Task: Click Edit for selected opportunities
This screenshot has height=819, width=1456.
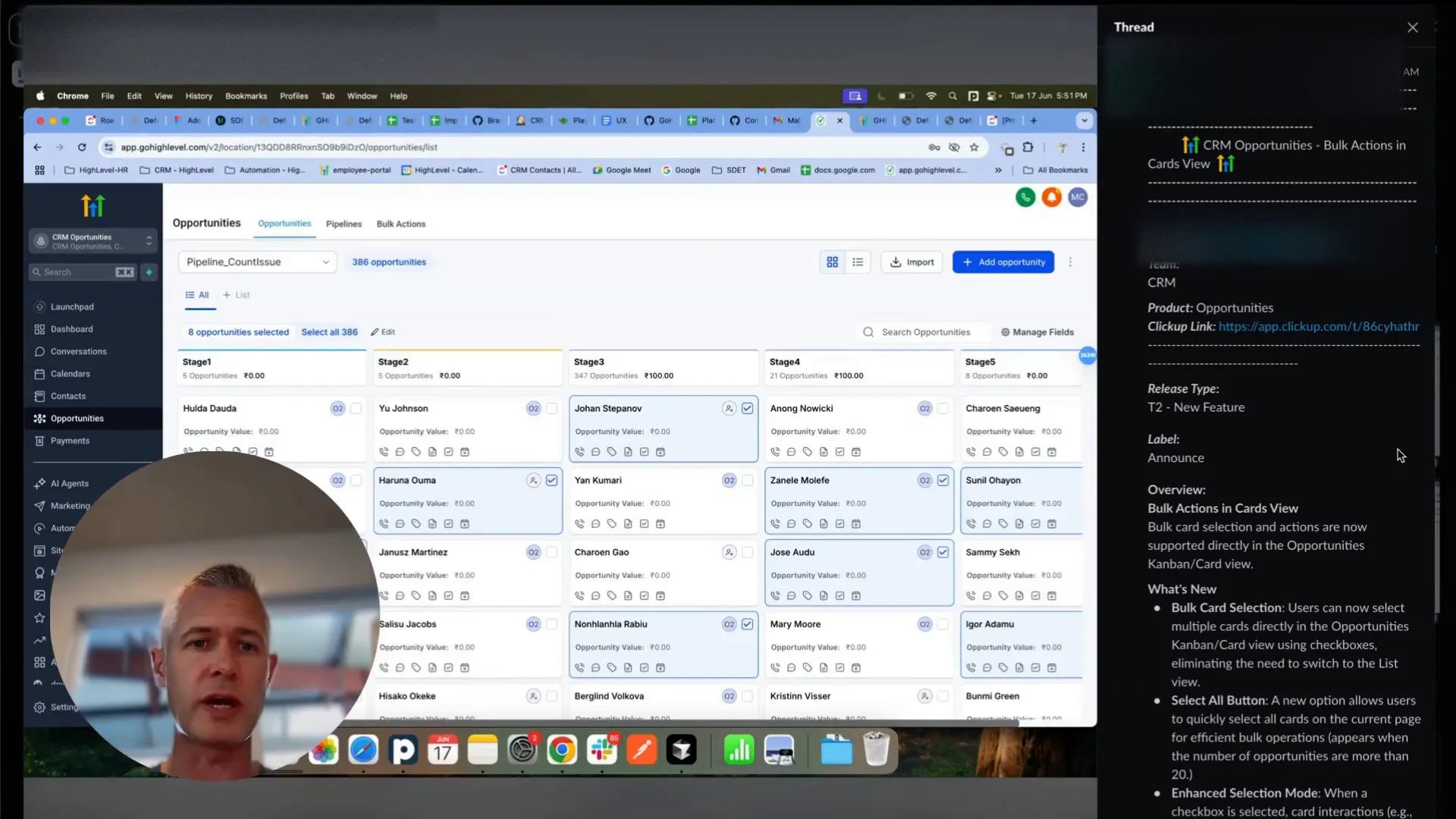Action: pos(383,332)
